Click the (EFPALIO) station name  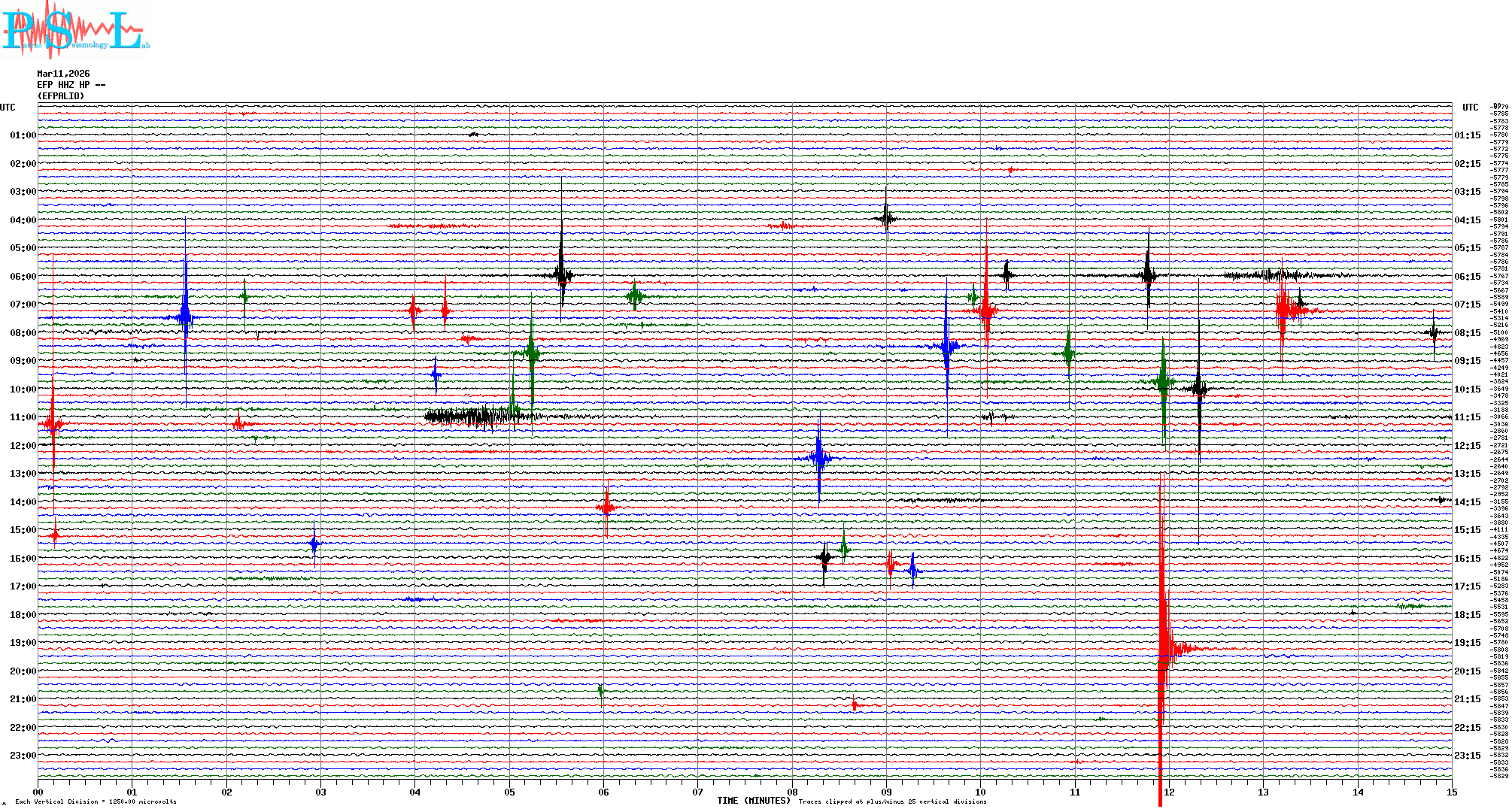coord(61,96)
